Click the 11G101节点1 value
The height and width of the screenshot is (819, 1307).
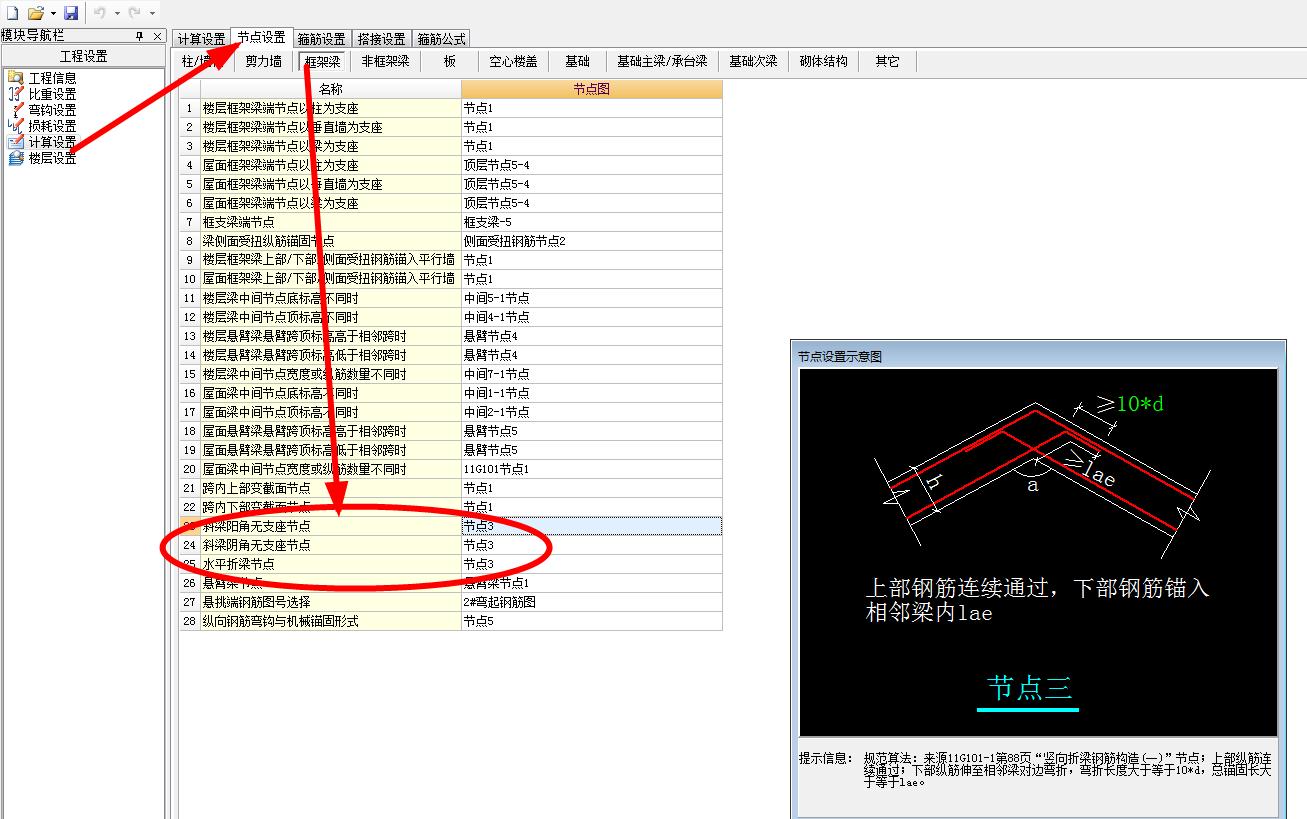tap(591, 469)
